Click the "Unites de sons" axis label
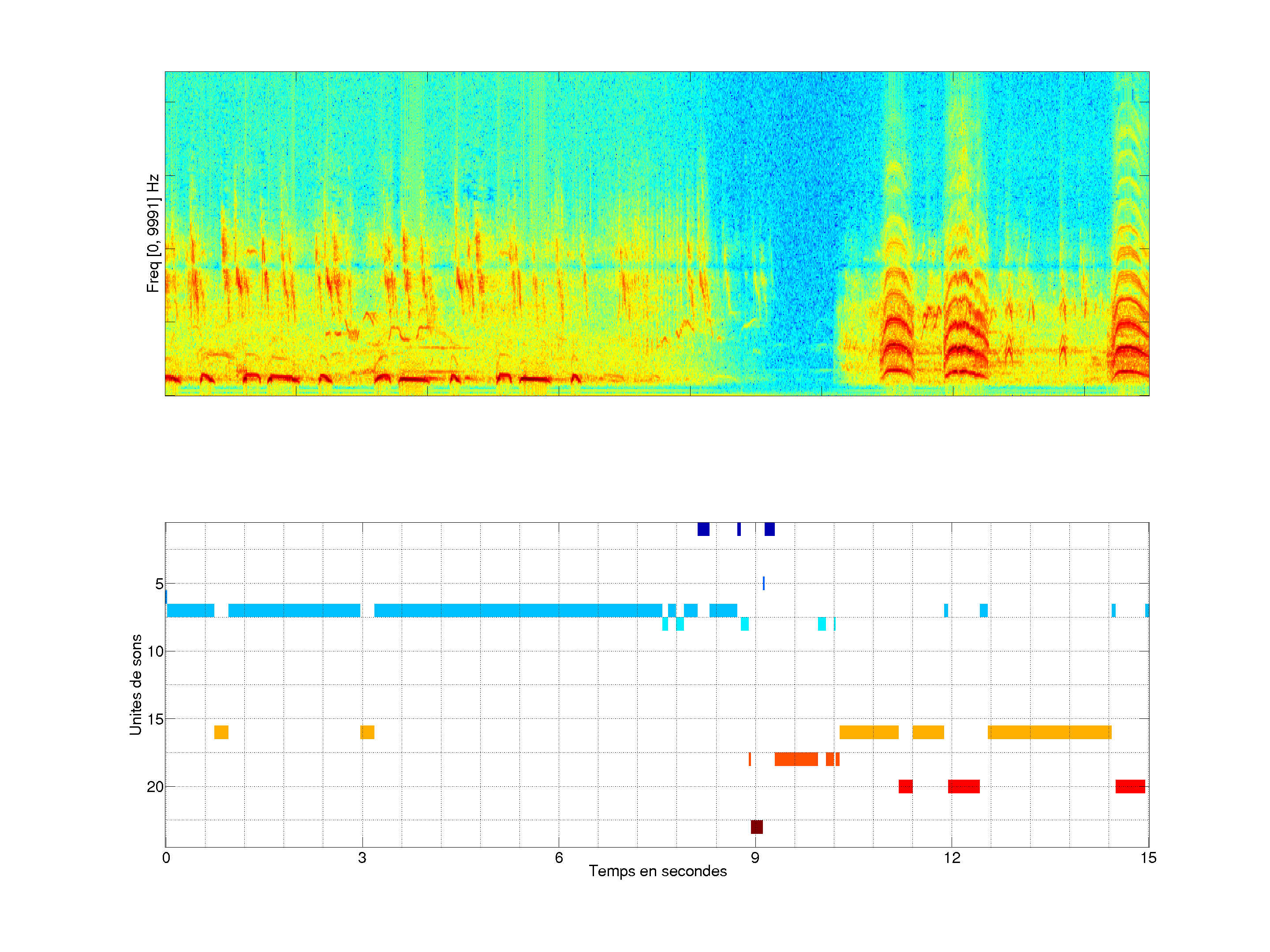The height and width of the screenshot is (952, 1270). (x=136, y=684)
